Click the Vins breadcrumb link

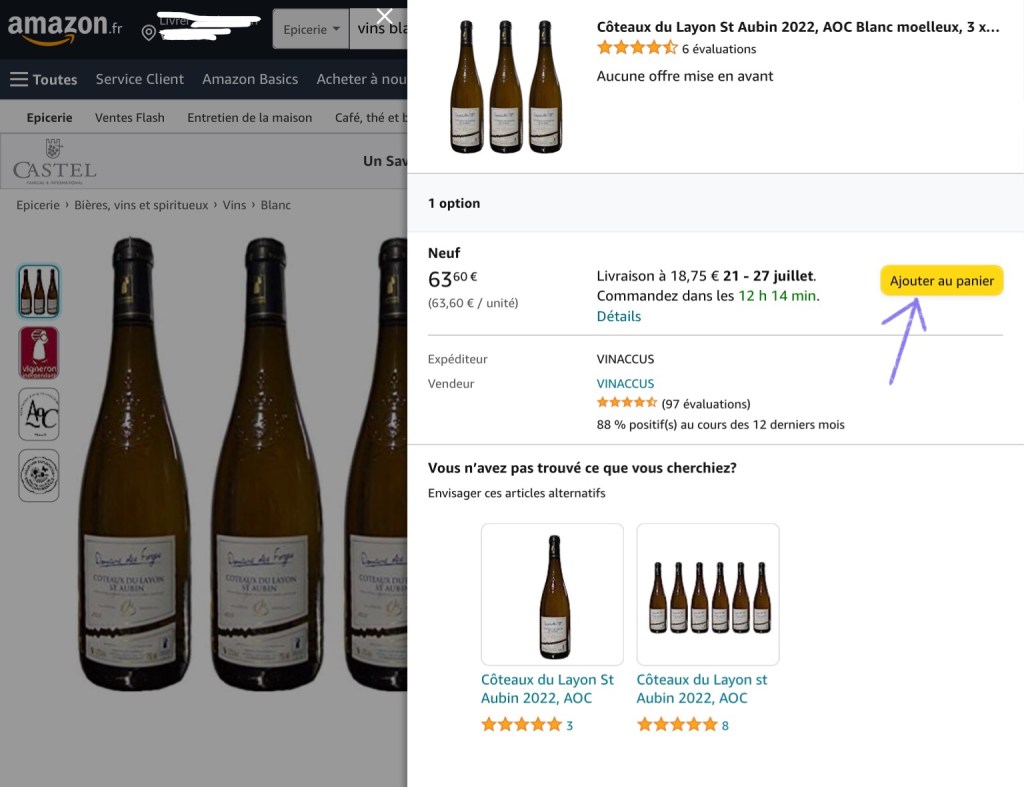point(234,205)
